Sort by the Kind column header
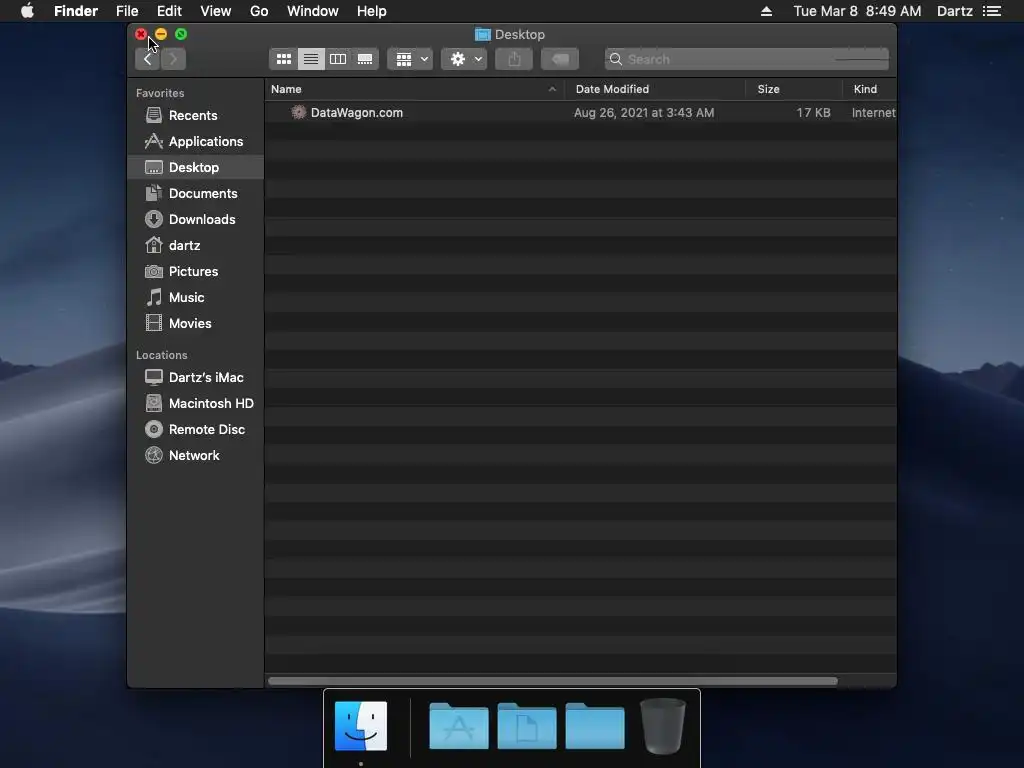The image size is (1024, 768). point(869,89)
